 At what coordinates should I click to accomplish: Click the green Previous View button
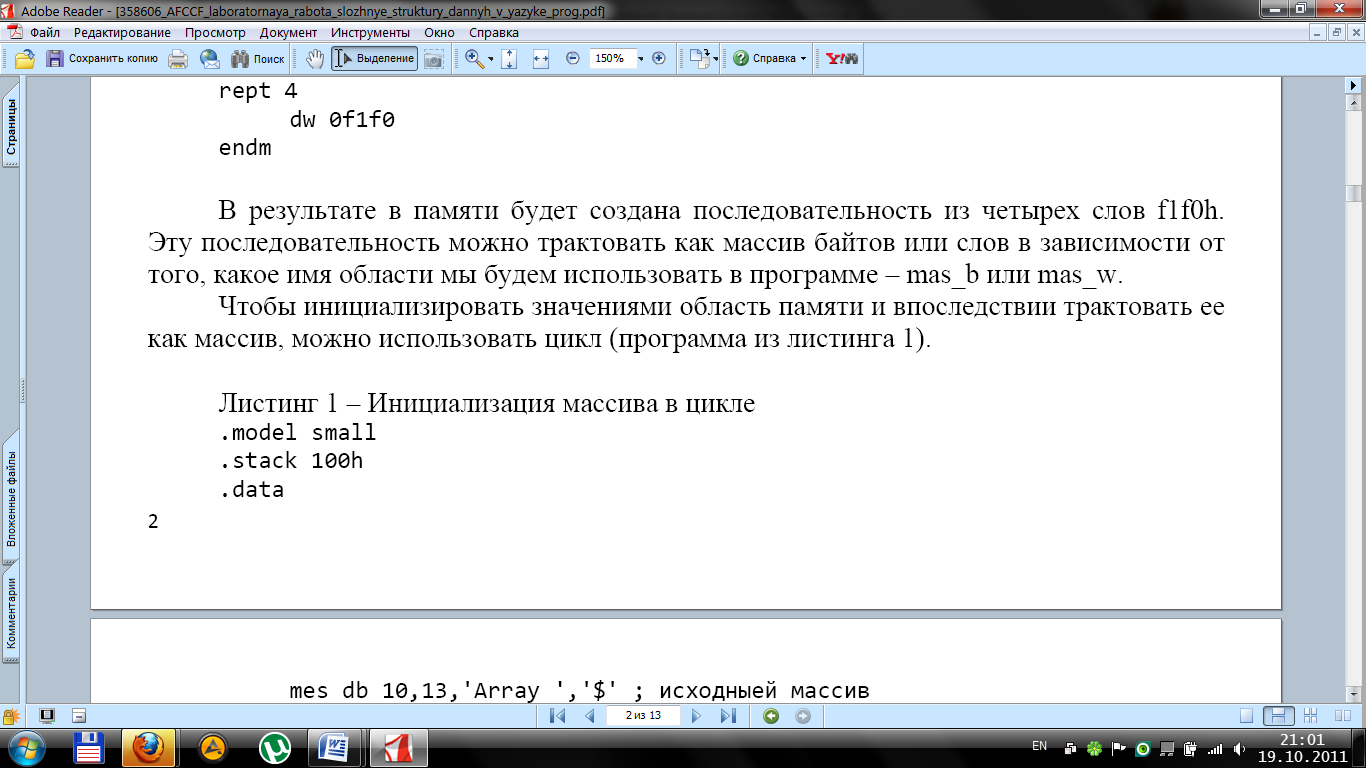[x=771, y=716]
